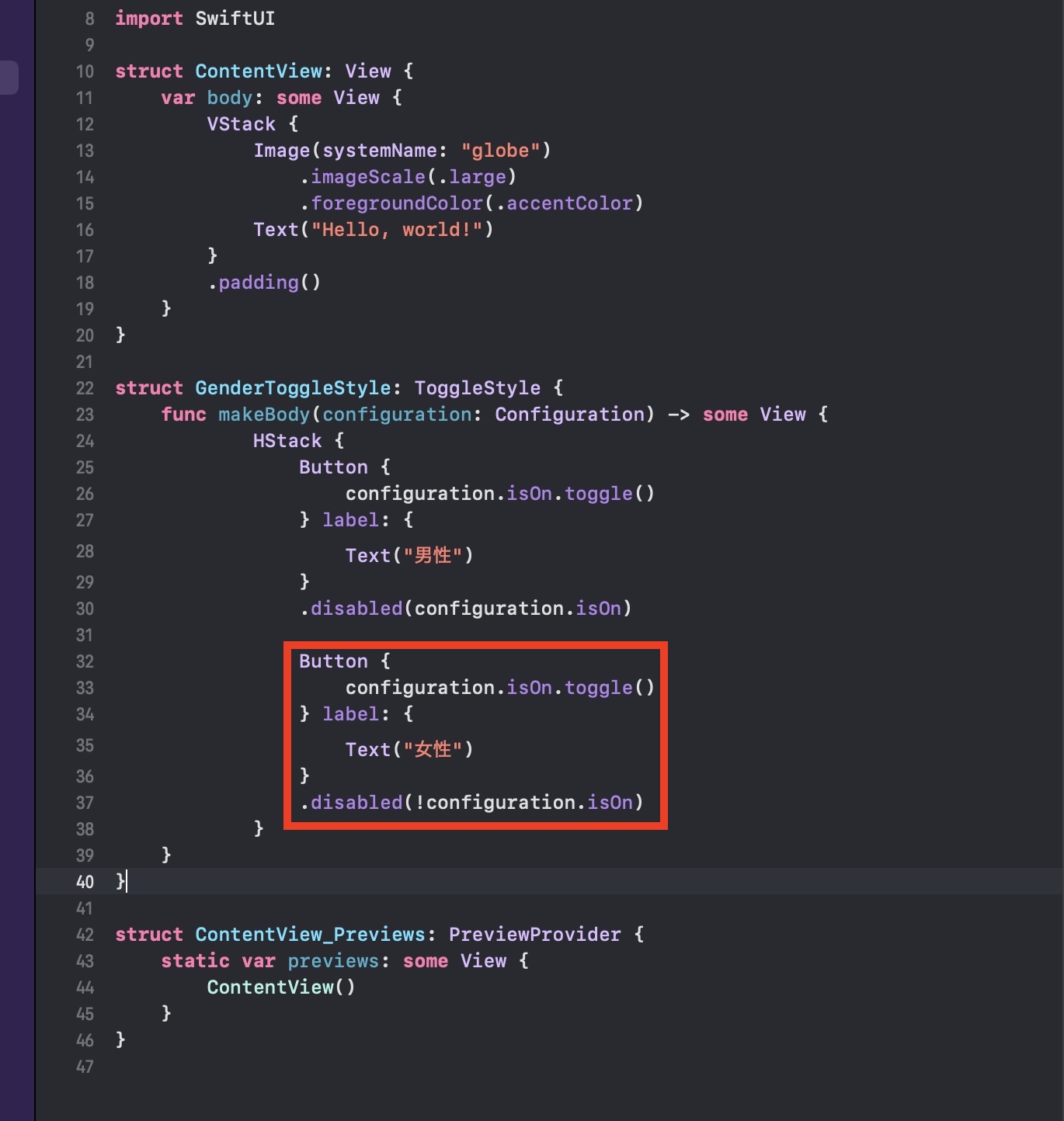Click the 'import SwiftUI' statement on line 8
The height and width of the screenshot is (1121, 1064).
195,19
